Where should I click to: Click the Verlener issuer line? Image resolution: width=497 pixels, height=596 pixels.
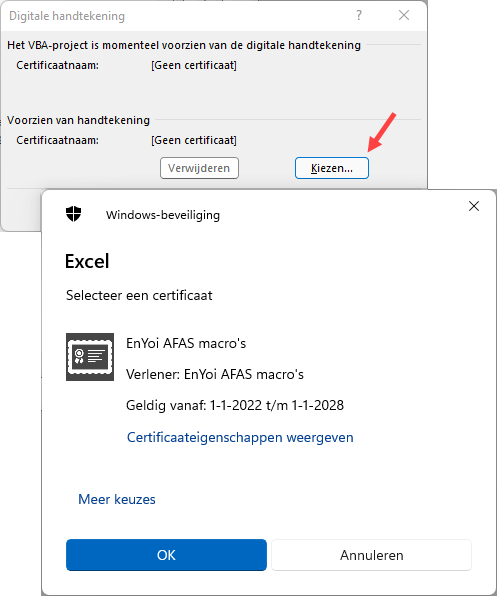click(215, 374)
